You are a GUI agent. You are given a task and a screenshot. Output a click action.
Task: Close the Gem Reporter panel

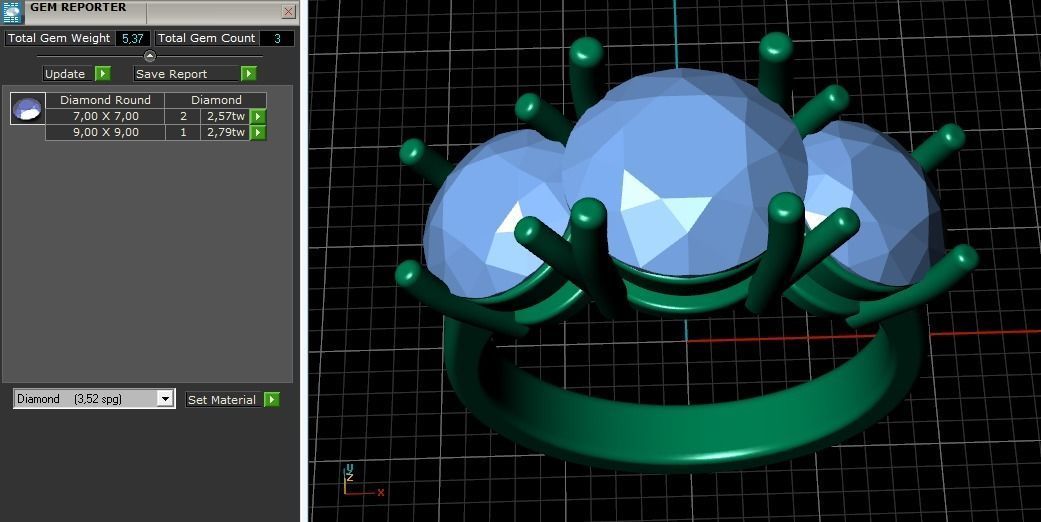pyautogui.click(x=288, y=11)
